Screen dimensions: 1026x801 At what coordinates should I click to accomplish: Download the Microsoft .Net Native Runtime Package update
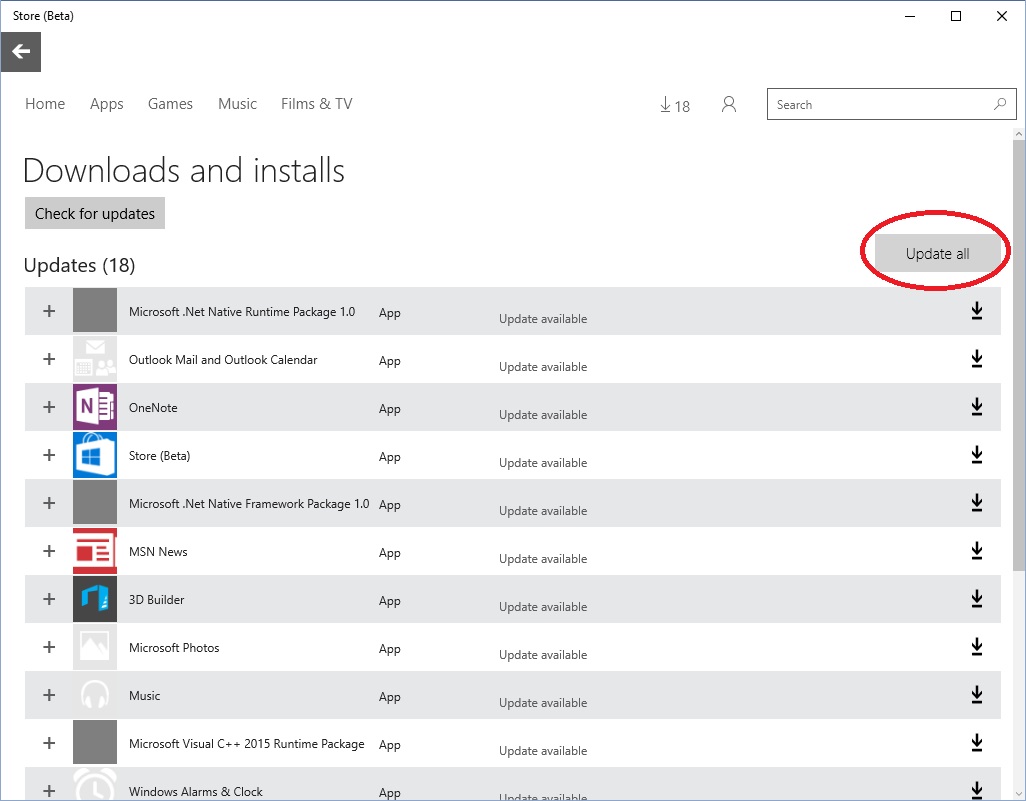pos(977,311)
